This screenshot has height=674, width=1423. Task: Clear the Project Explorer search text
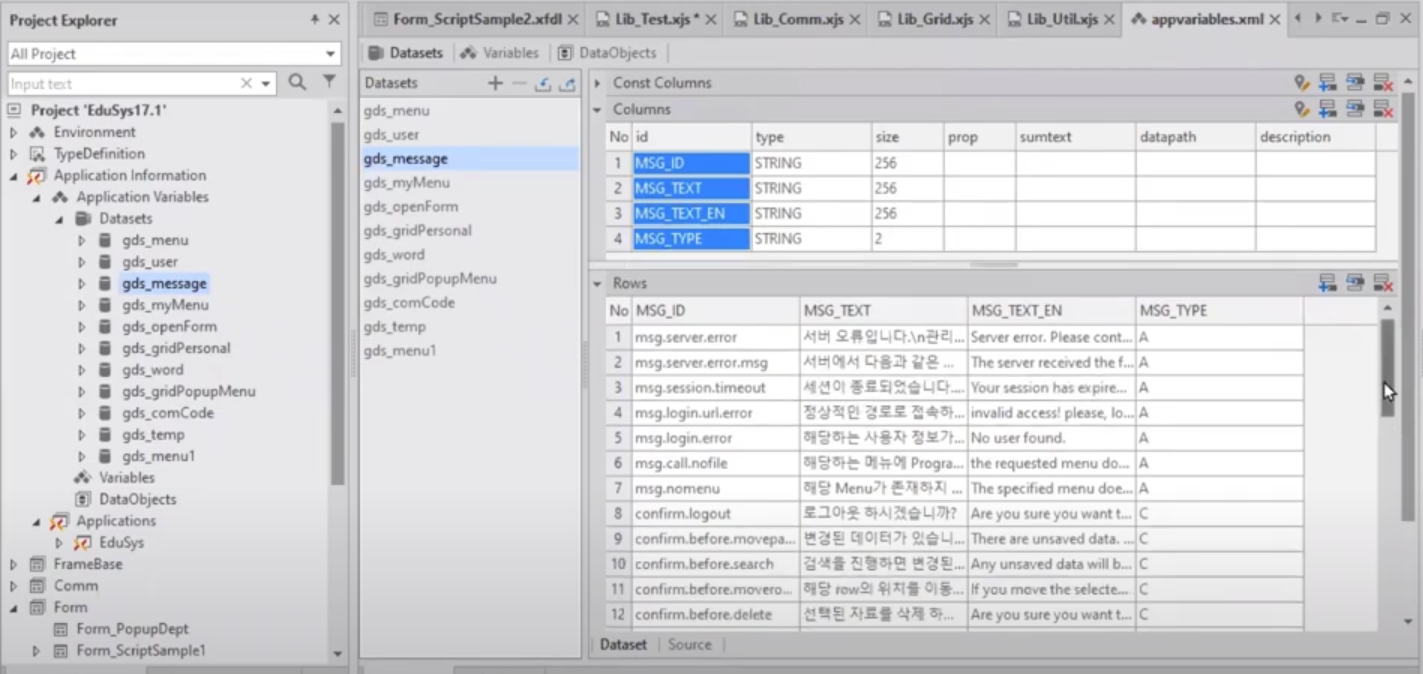pyautogui.click(x=246, y=84)
